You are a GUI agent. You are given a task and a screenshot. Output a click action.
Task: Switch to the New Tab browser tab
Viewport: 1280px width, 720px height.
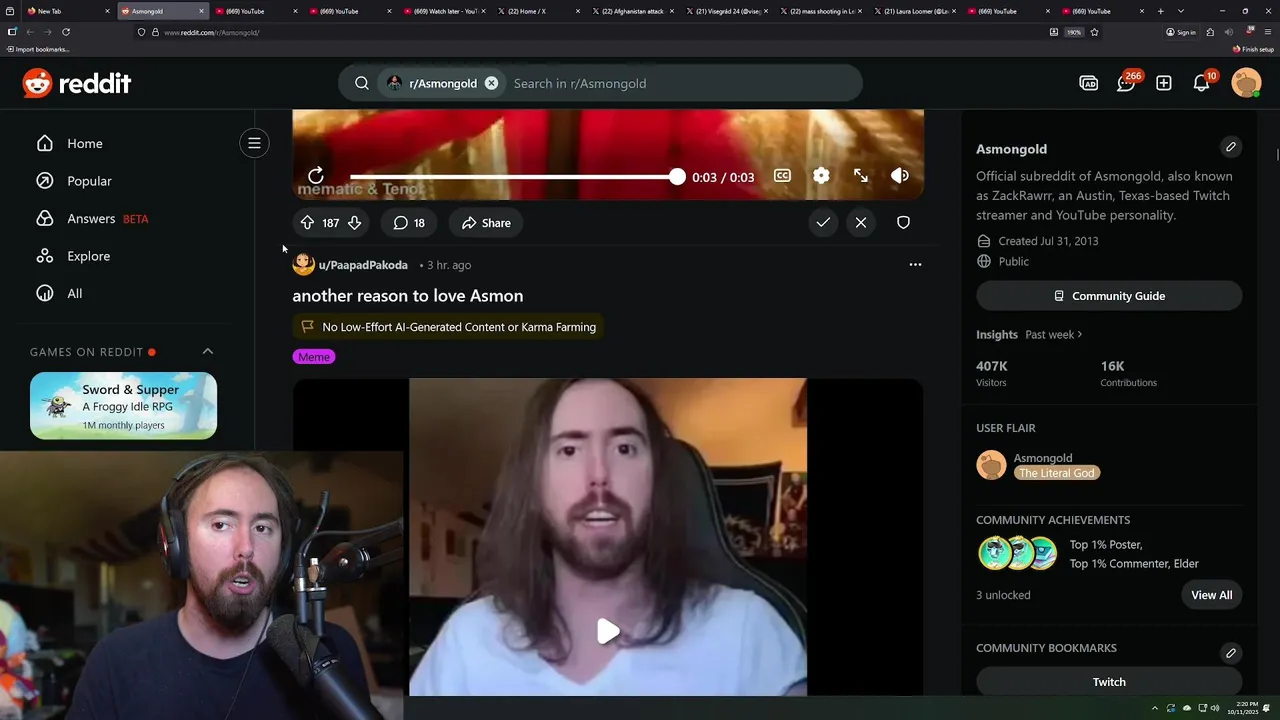66,11
